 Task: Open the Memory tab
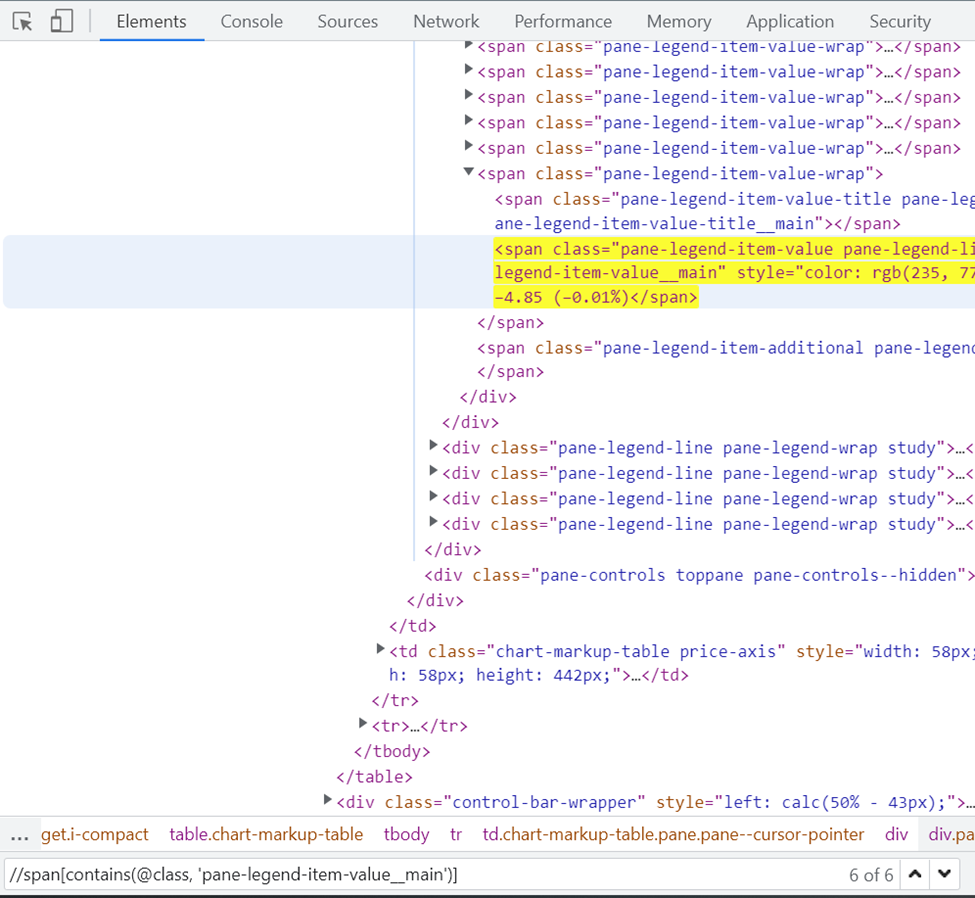(x=678, y=21)
